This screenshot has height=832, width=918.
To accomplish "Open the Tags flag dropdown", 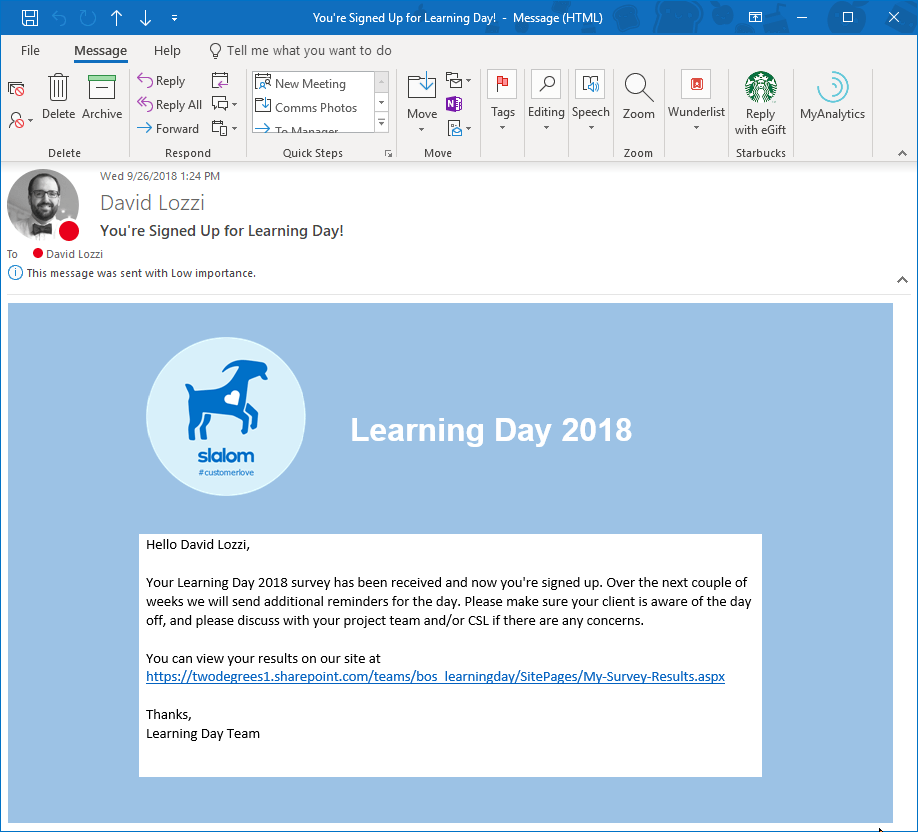I will [502, 104].
